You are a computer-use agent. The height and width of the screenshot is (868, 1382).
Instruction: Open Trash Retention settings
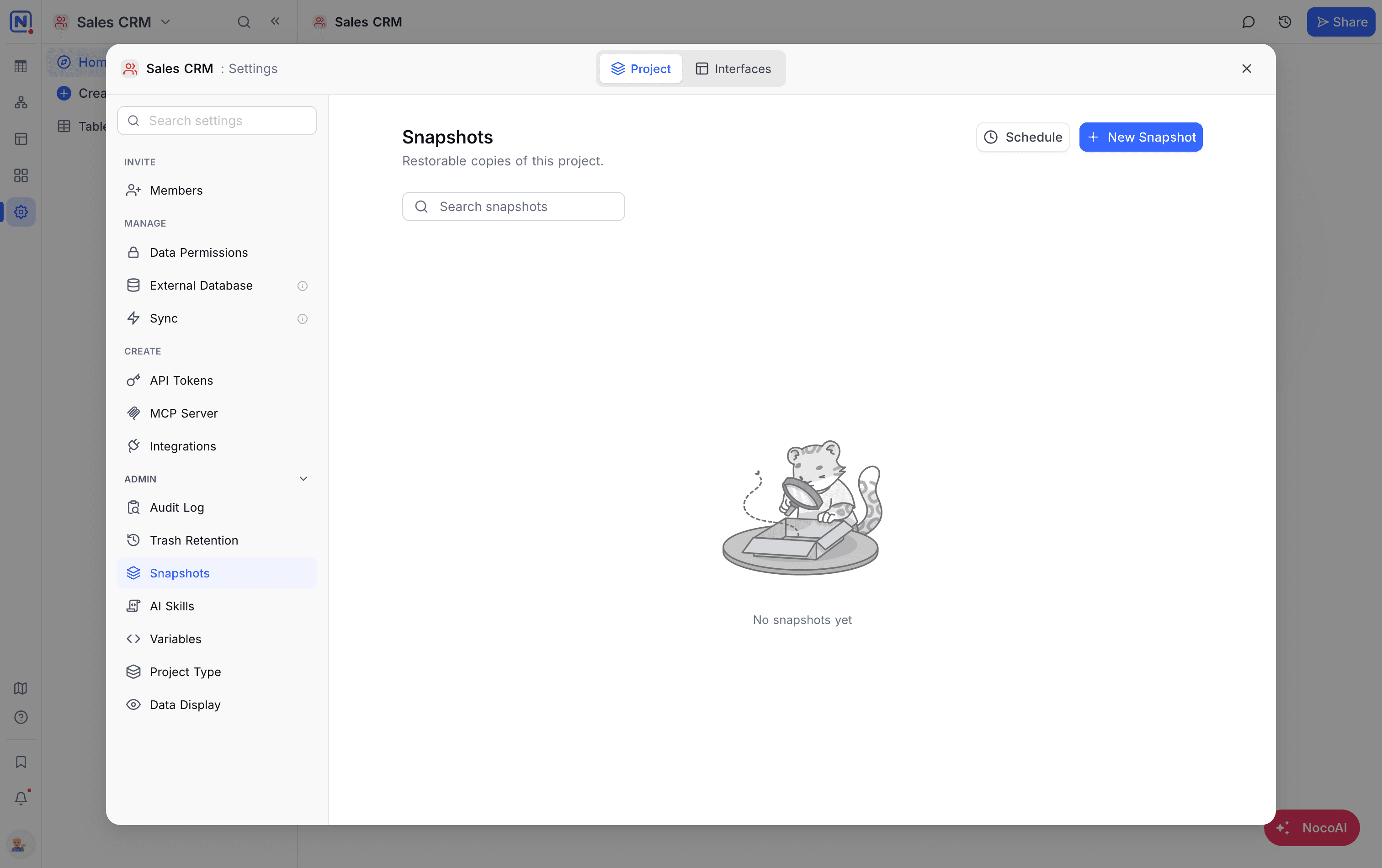pos(217,540)
